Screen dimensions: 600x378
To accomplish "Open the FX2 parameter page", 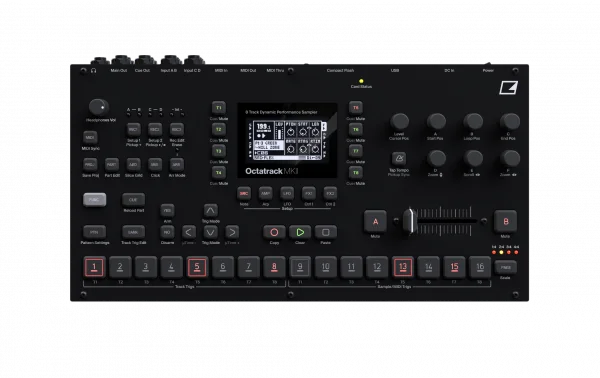I will [x=330, y=193].
